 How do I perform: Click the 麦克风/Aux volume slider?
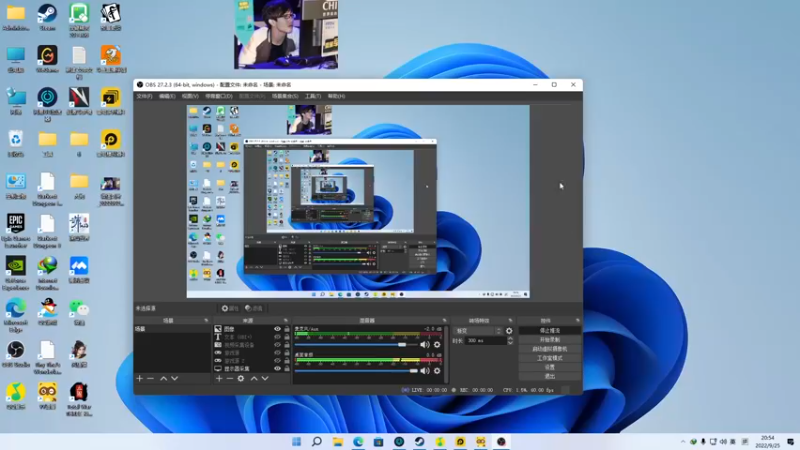(357, 345)
